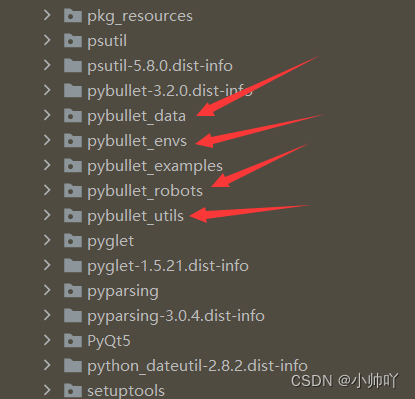This screenshot has height=399, width=415.
Task: Expand pyparsing-3.0.4.dist-info chevron
Action: (x=47, y=315)
